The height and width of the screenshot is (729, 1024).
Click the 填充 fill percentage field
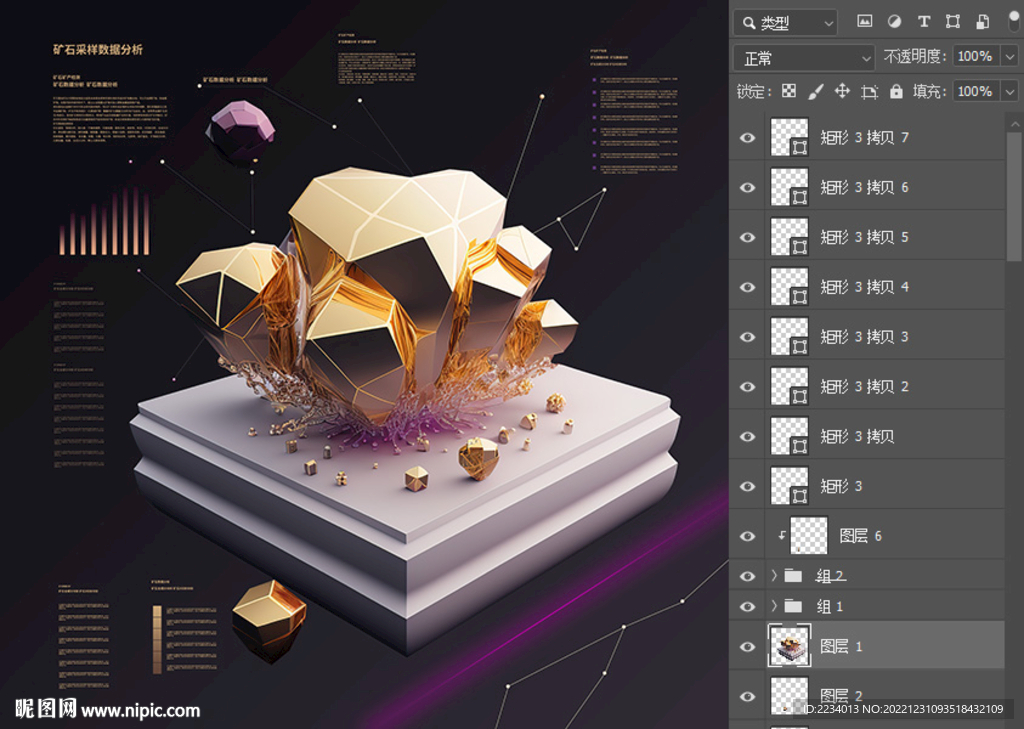pos(975,91)
